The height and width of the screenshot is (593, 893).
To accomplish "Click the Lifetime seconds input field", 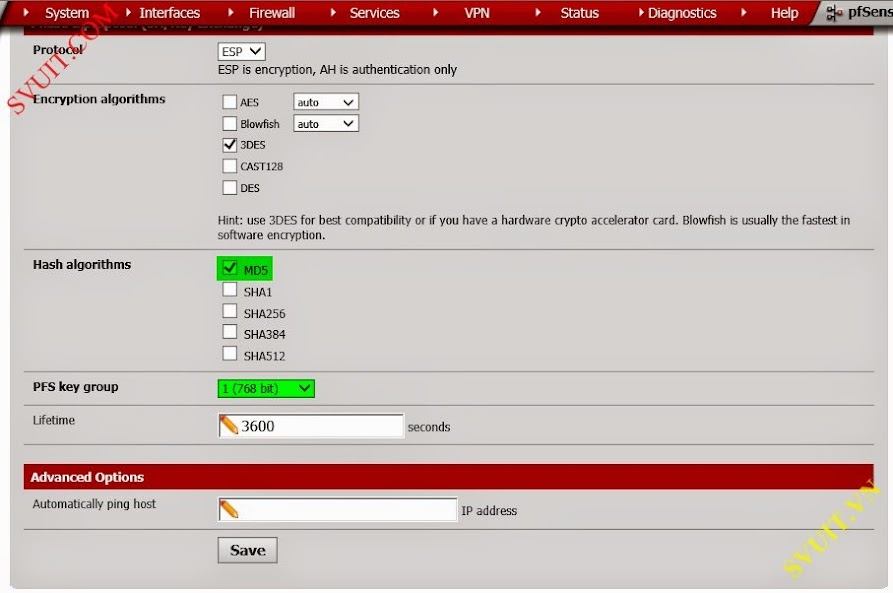I will coord(311,426).
